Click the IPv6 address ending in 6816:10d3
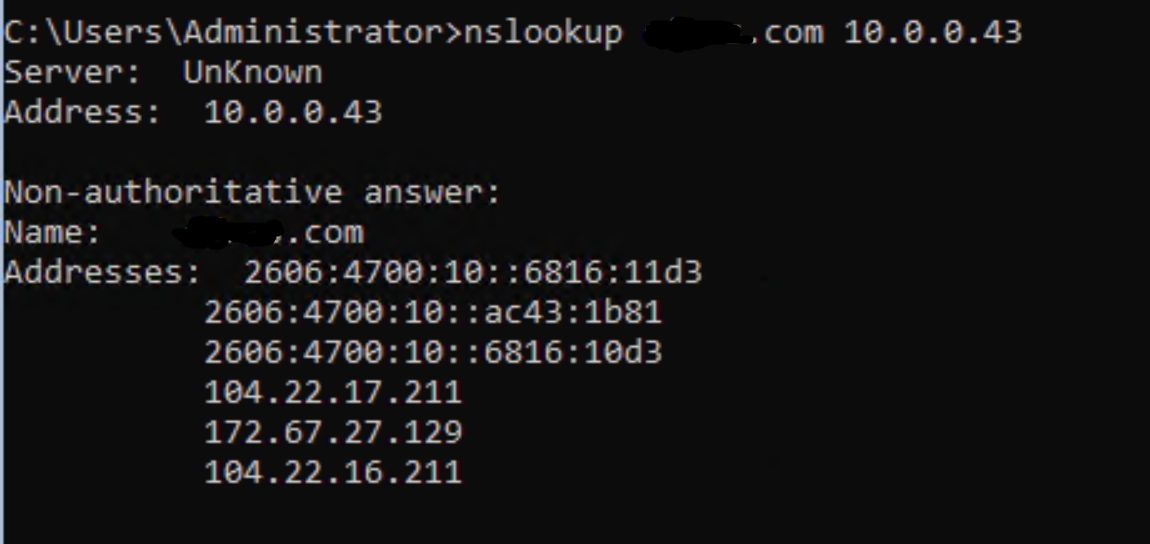This screenshot has height=544, width=1150. point(433,352)
